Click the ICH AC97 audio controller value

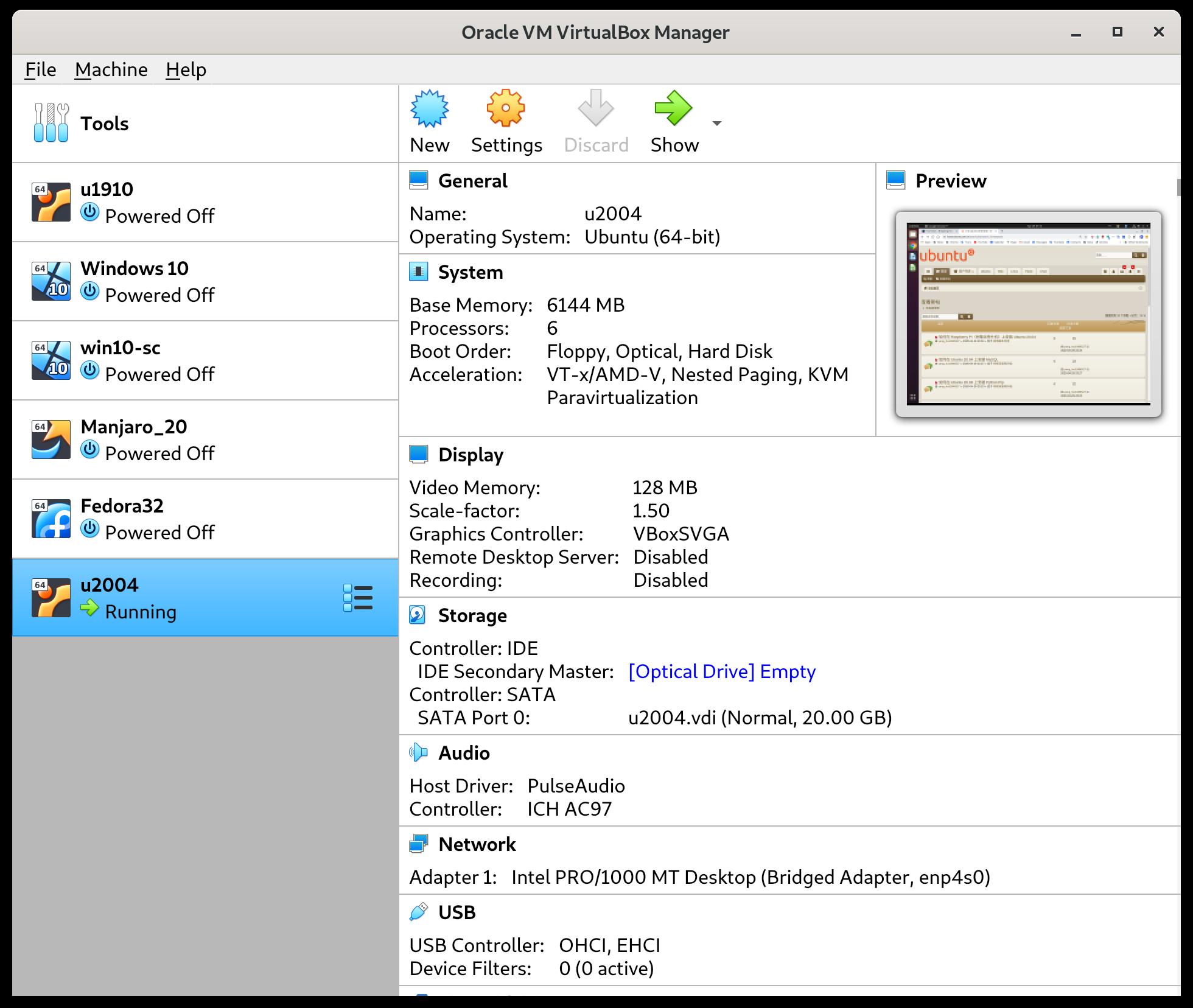(x=569, y=809)
